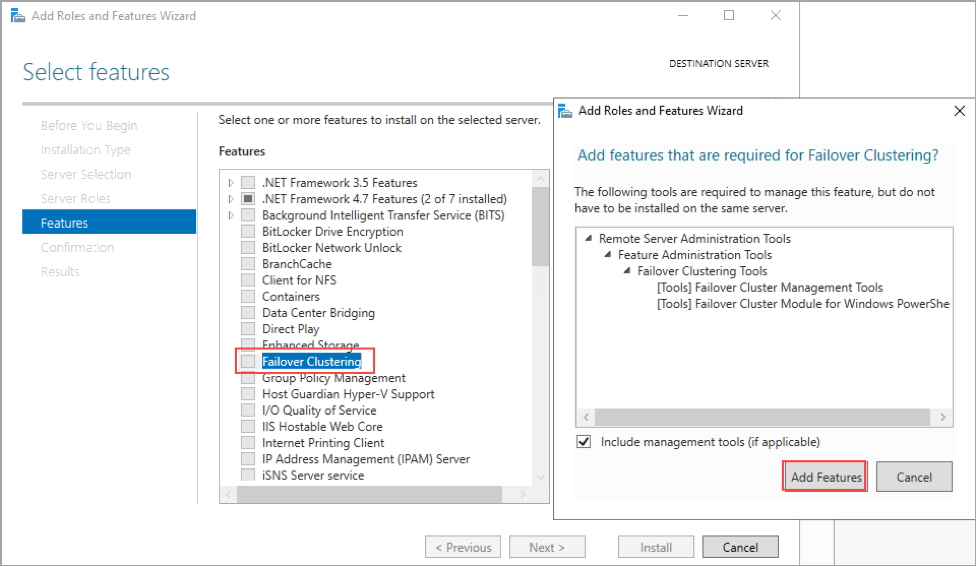976x566 pixels.
Task: Expand Background Intelligent Transfer Service node
Action: tap(232, 215)
